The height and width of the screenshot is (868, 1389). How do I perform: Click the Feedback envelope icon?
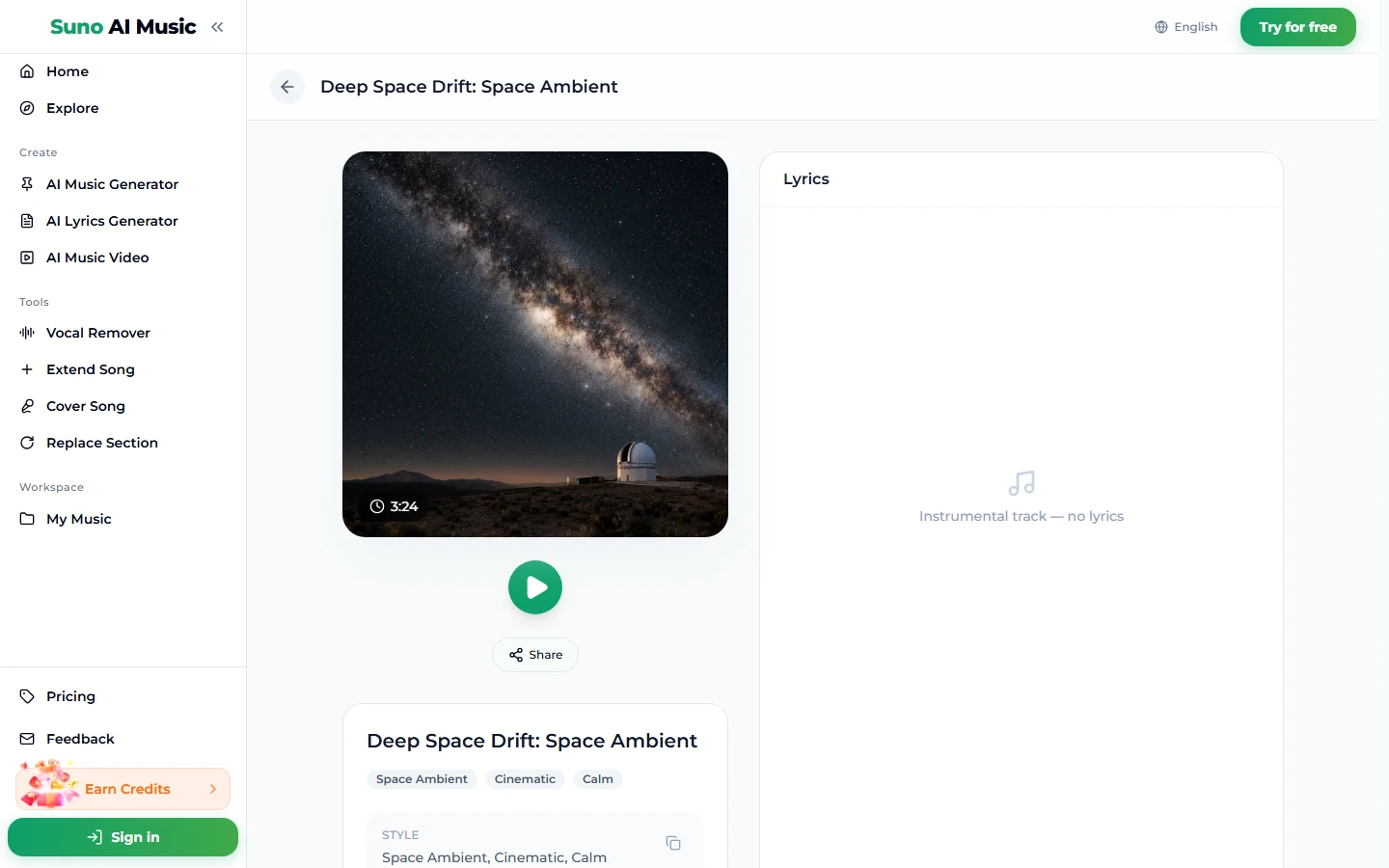coord(27,739)
